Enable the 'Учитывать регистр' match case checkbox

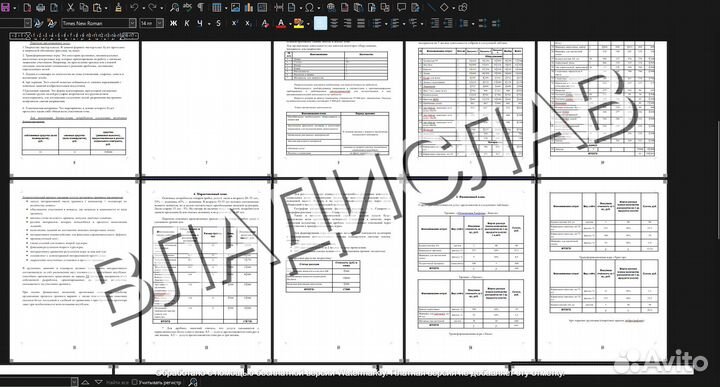pos(135,382)
